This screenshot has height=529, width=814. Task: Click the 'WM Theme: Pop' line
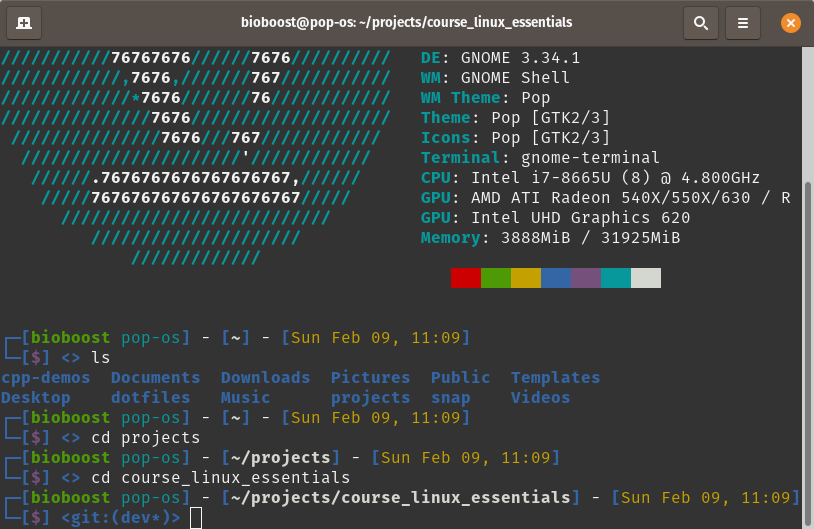pos(485,98)
